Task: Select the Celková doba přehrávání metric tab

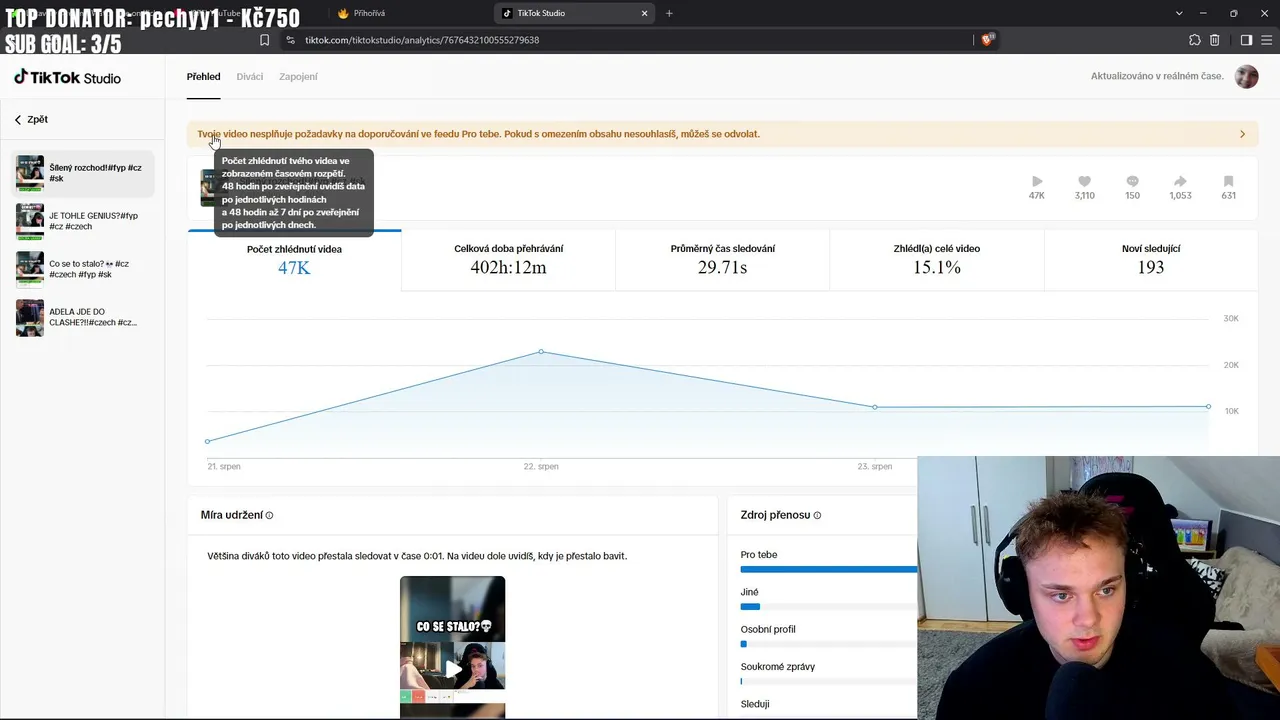Action: point(508,260)
